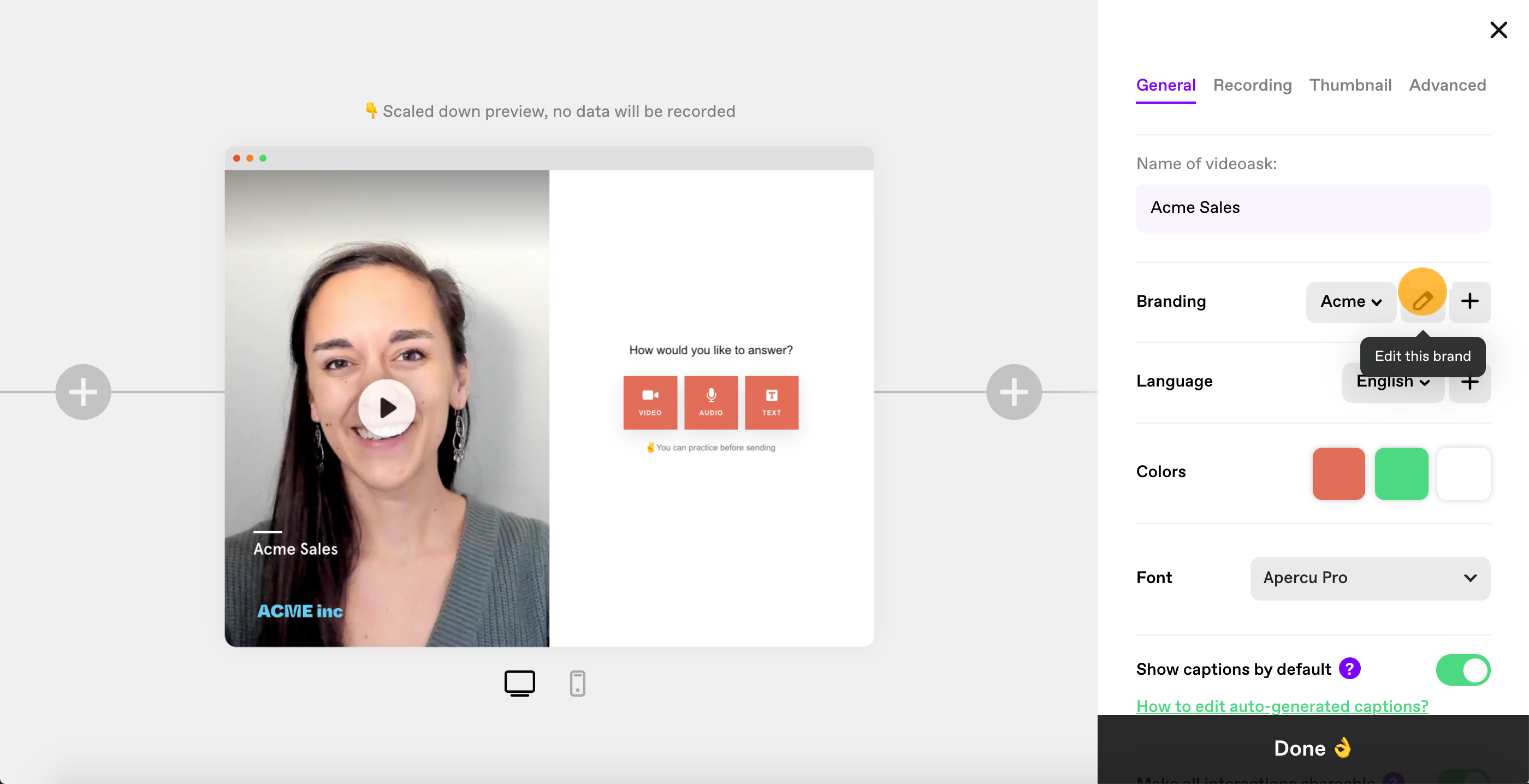The image size is (1529, 784).
Task: Open the English language dropdown
Action: pyautogui.click(x=1392, y=382)
